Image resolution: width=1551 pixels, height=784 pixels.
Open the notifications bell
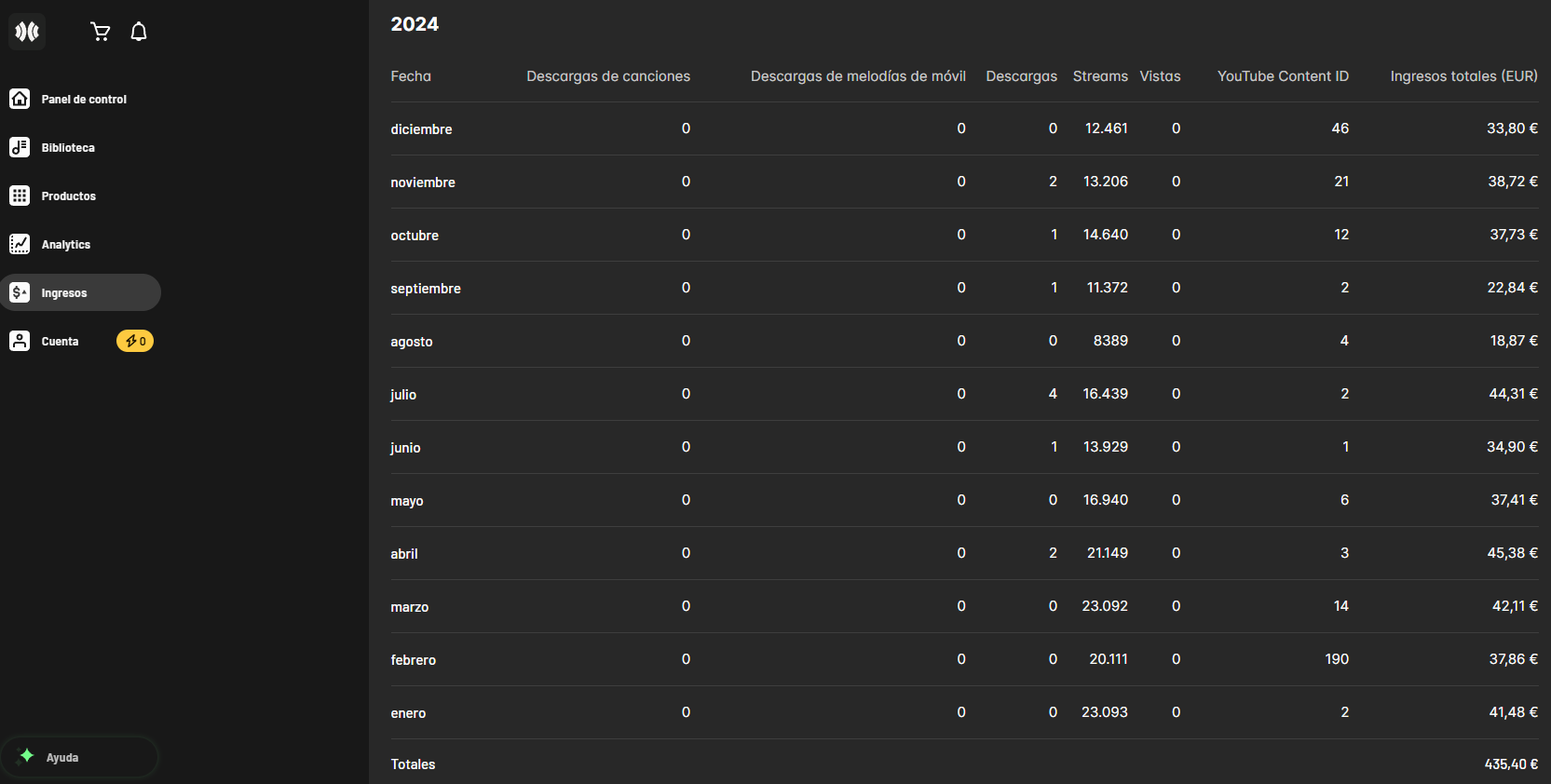(x=139, y=32)
